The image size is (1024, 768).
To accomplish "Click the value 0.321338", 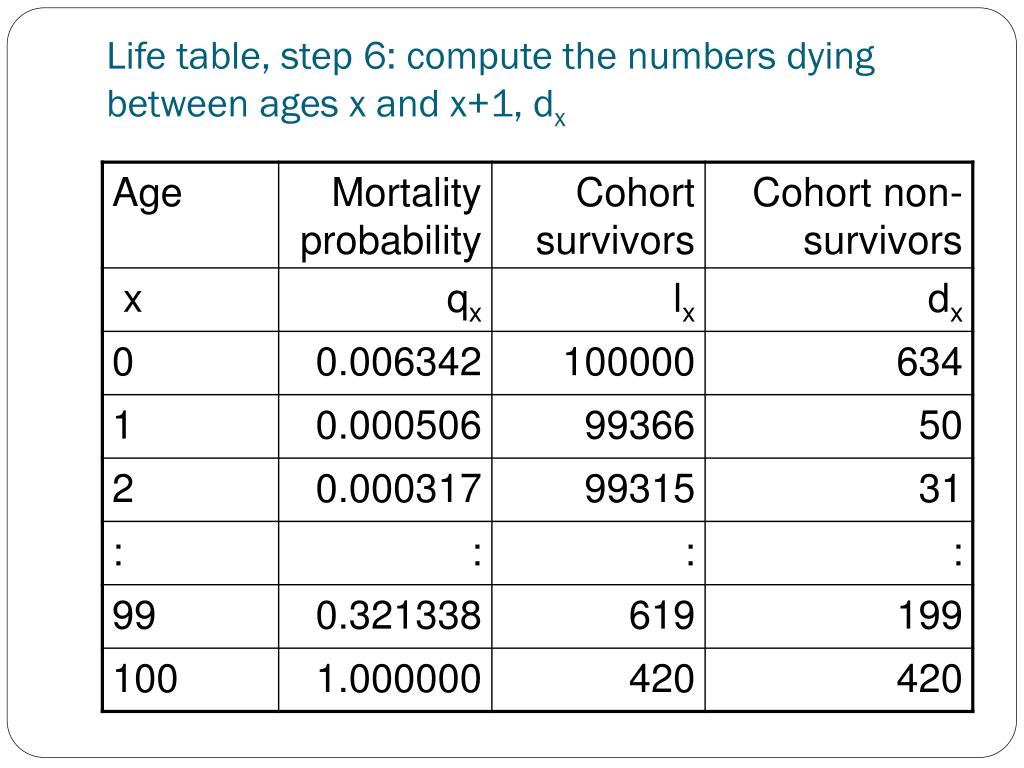I will 398,616.
